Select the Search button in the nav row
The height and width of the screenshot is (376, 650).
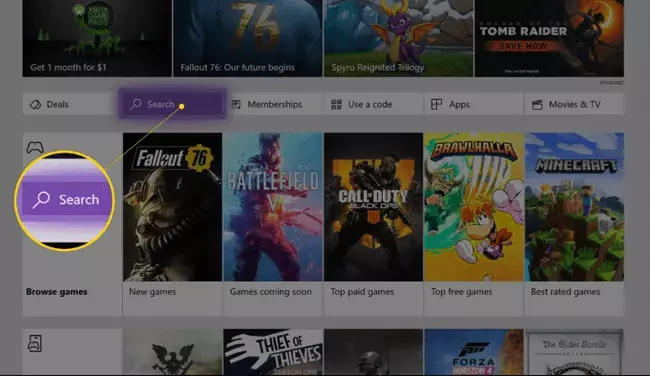[172, 104]
